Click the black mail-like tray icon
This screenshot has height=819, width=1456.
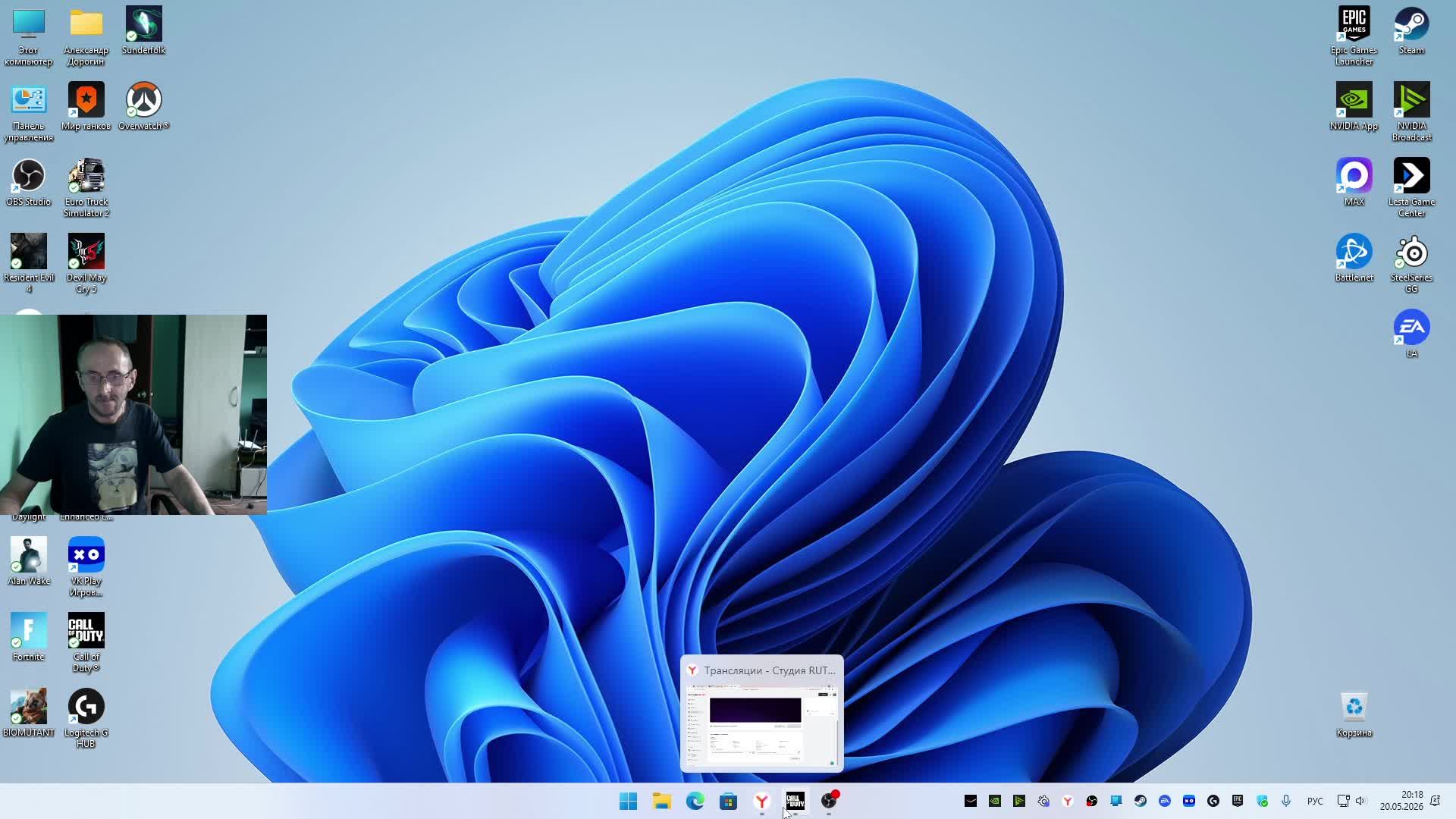971,801
